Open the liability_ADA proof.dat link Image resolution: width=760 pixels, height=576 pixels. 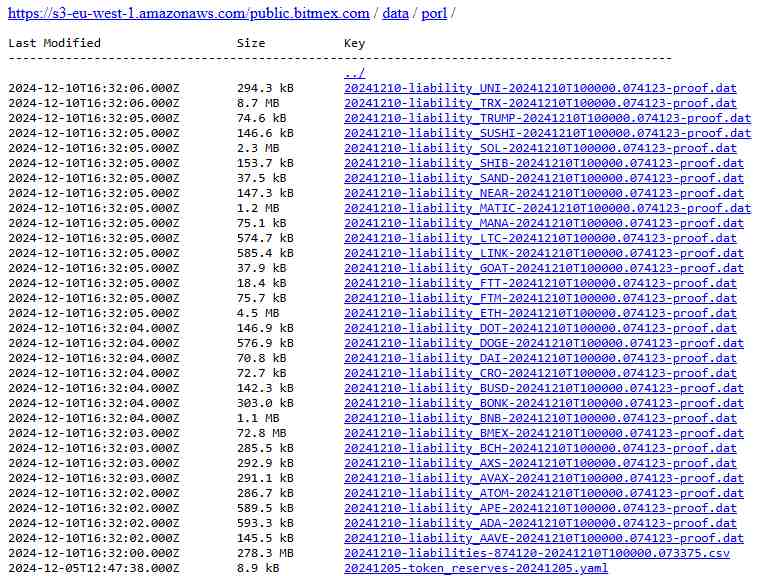[540, 524]
